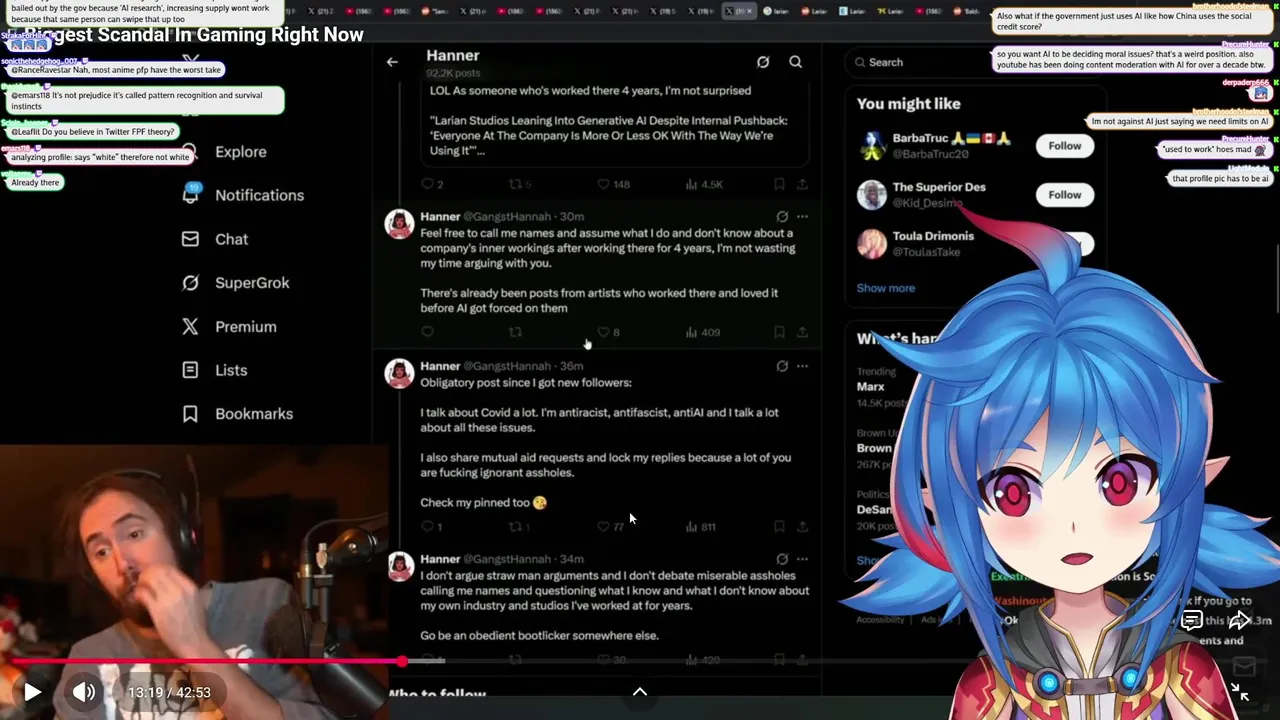This screenshot has height=720, width=1280.
Task: Open Lists in the sidebar
Action: click(x=231, y=370)
